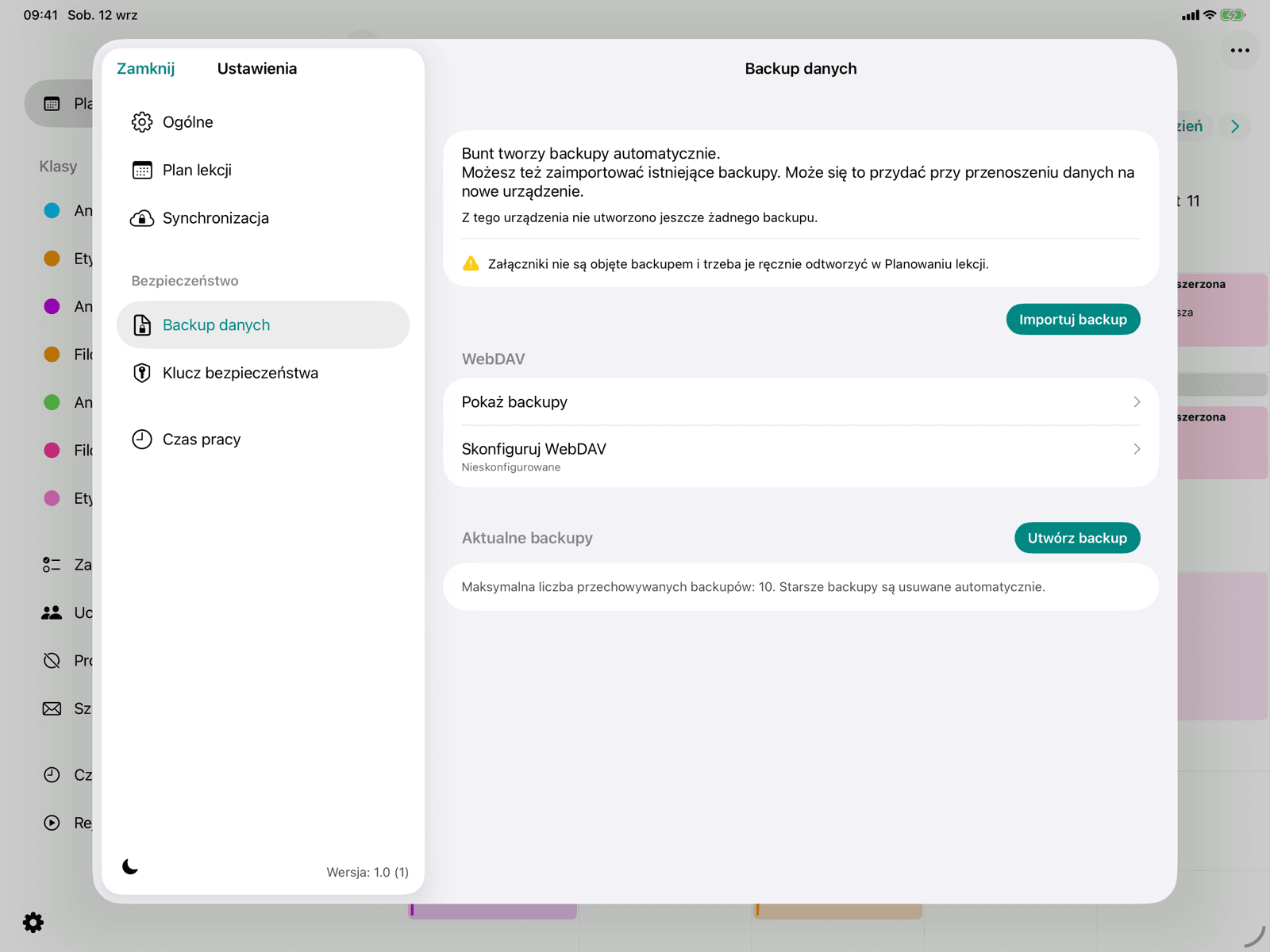This screenshot has height=952, width=1270.
Task: Click the envelope icon in the background sidebar
Action: pos(52,708)
